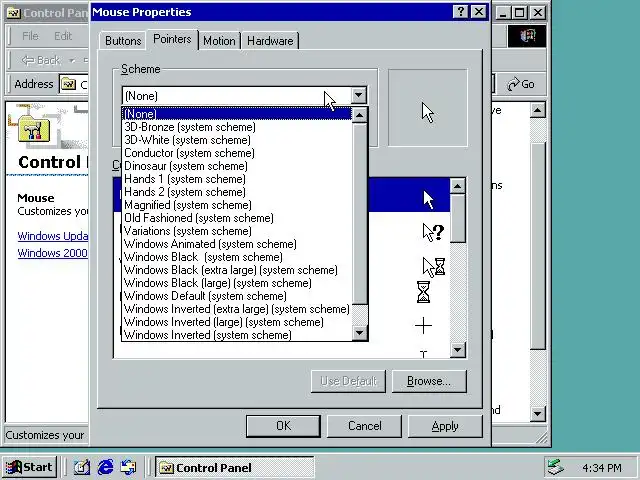Viewport: 640px width, 480px height.
Task: Open the Hardware tab
Action: click(270, 41)
